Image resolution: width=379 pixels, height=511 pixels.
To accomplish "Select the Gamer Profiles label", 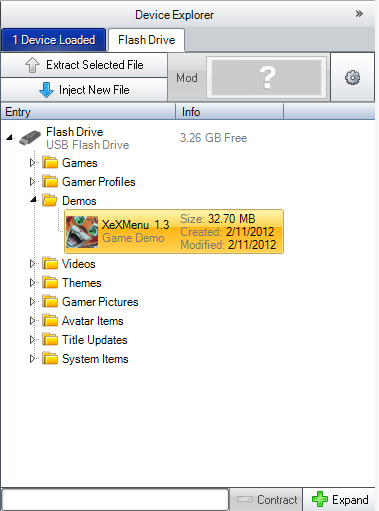I will click(x=99, y=182).
